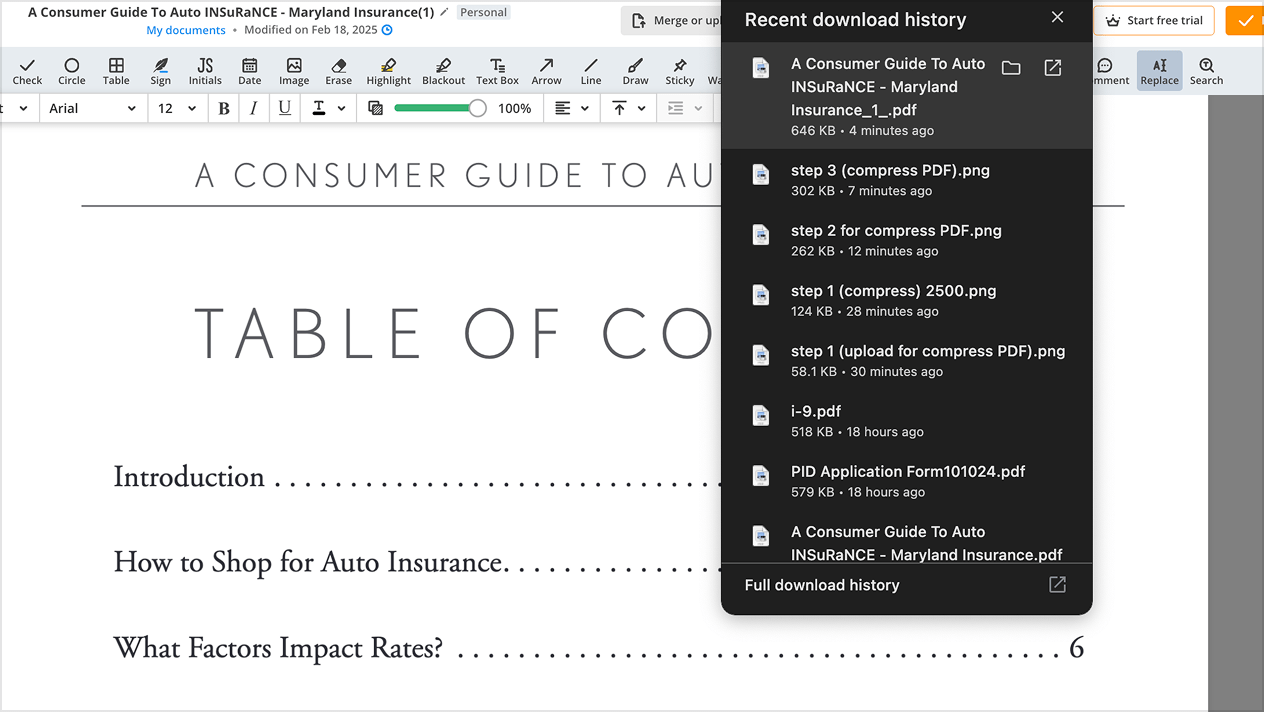Select the Image tool
The width and height of the screenshot is (1264, 712).
pyautogui.click(x=294, y=71)
